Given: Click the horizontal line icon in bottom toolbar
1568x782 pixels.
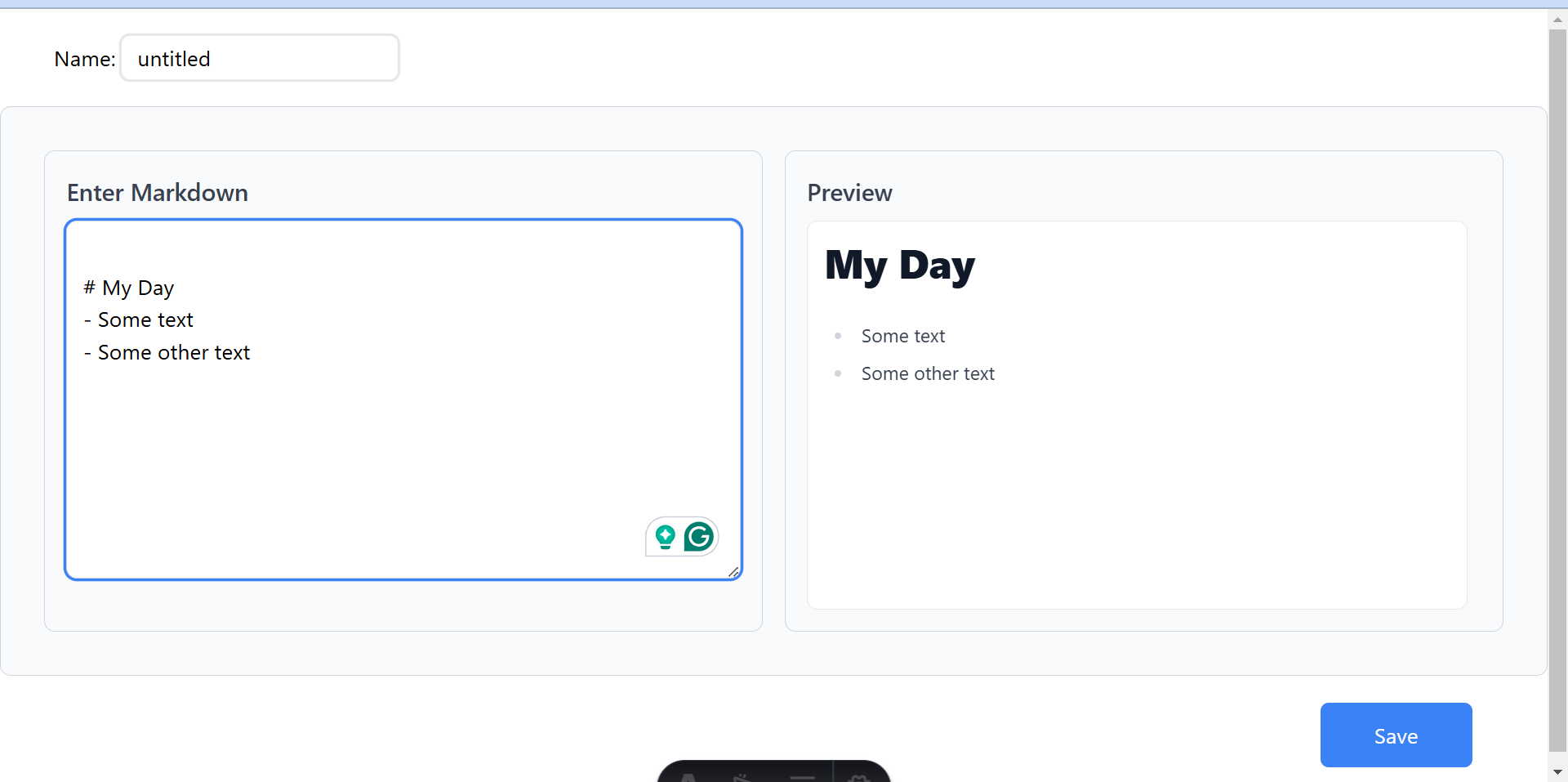Looking at the screenshot, I should click(802, 777).
